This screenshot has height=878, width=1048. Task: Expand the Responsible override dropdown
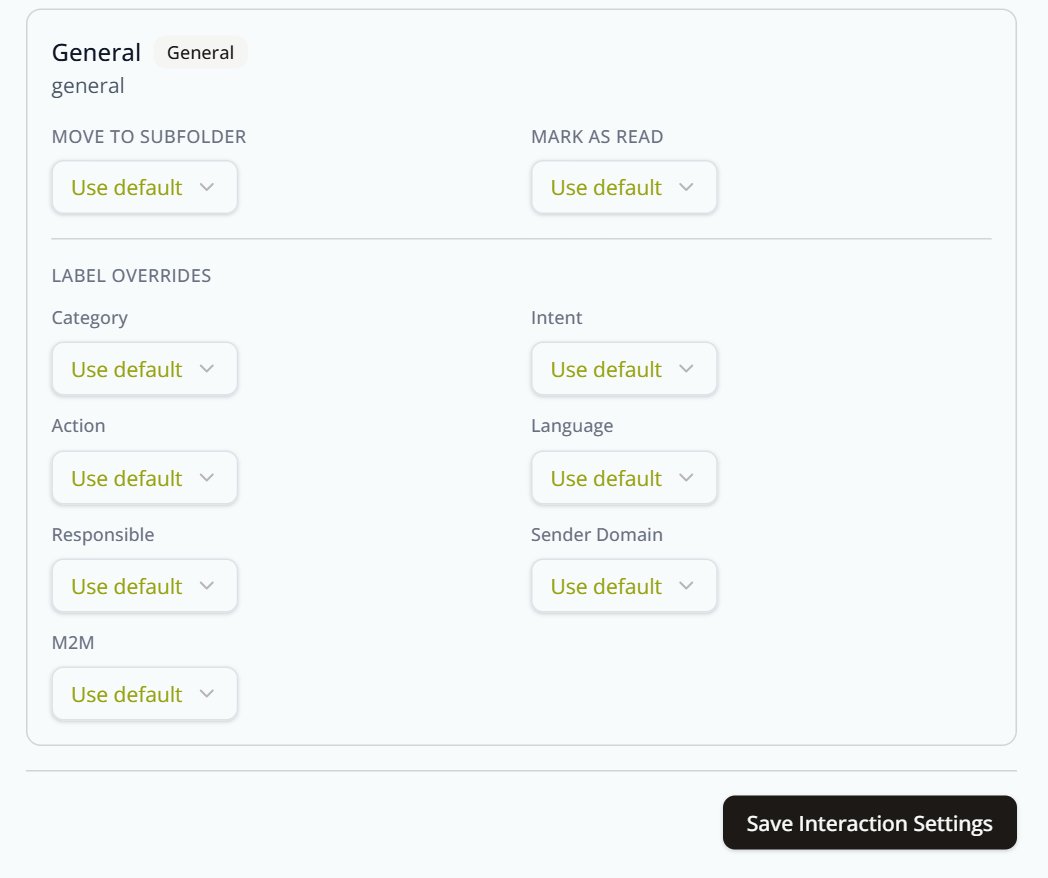(144, 586)
